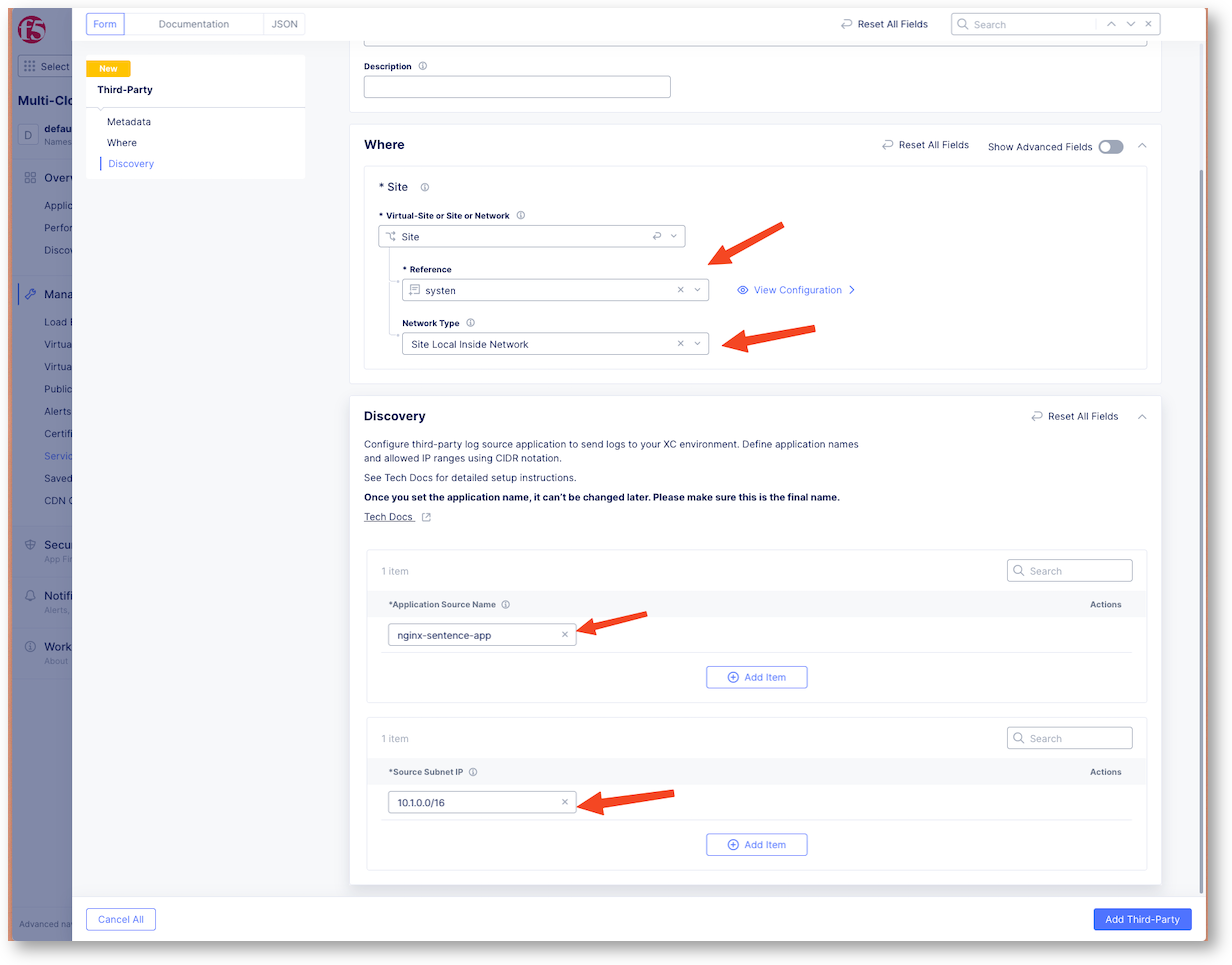This screenshot has width=1232, height=965.
Task: Click the swap icon inside the Site dropdown
Action: [x=657, y=237]
